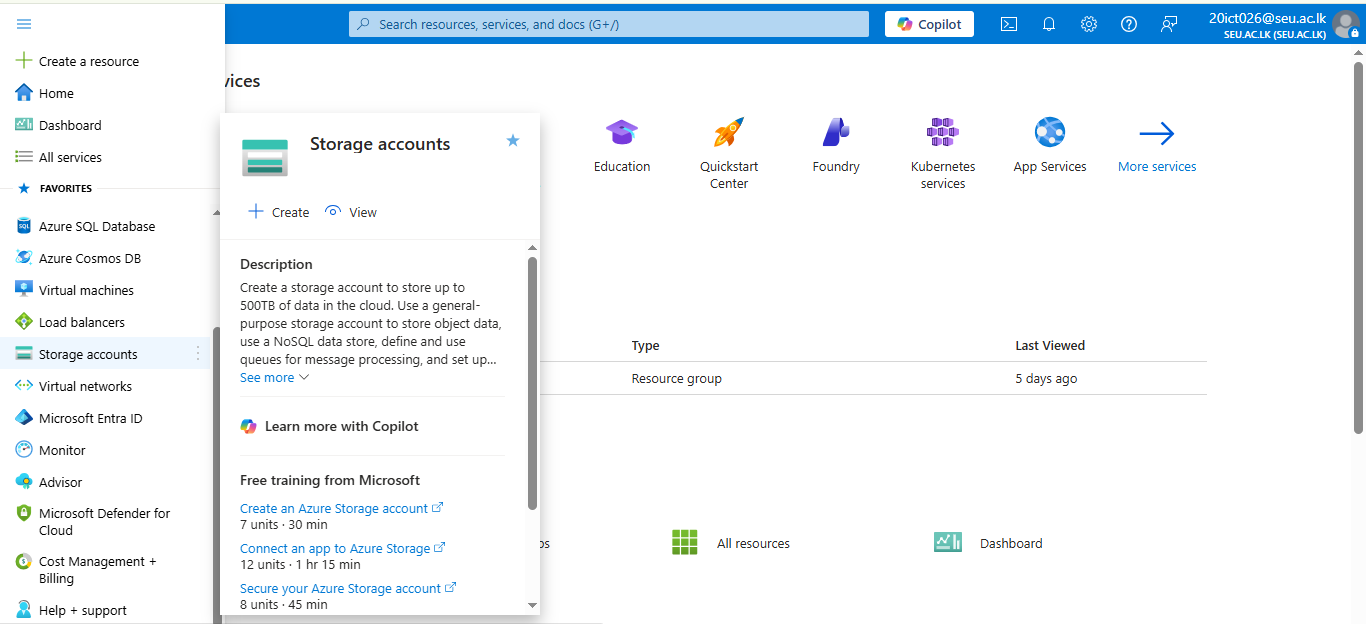Click Learn more with Copilot
The width and height of the screenshot is (1366, 624).
tap(330, 426)
